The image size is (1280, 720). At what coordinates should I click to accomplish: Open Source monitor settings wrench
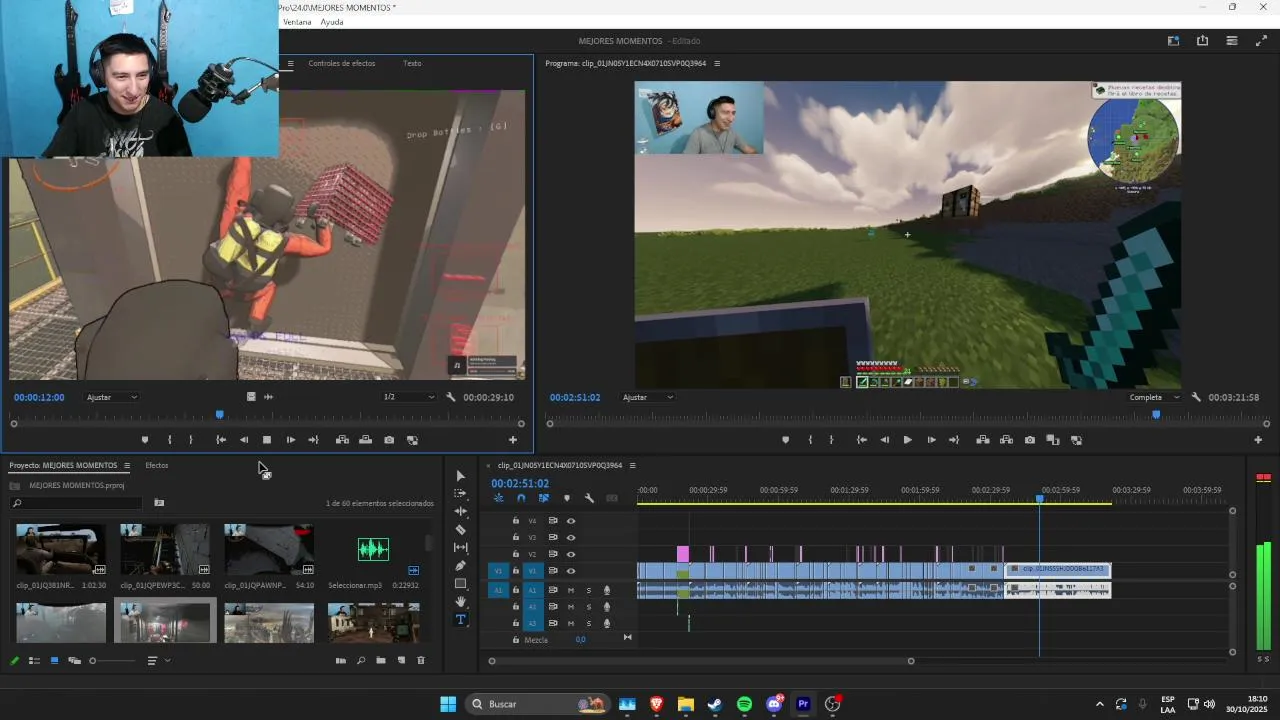point(451,397)
